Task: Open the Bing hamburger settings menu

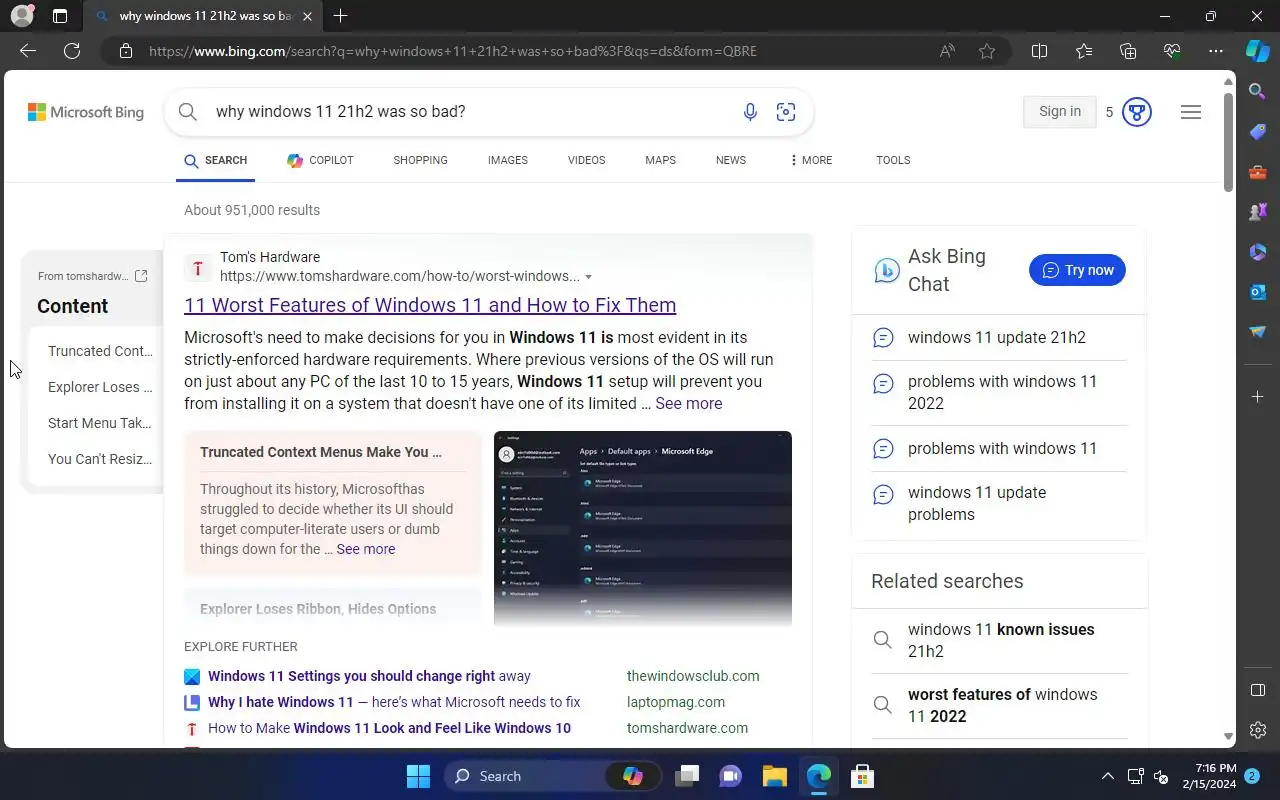Action: click(1191, 112)
